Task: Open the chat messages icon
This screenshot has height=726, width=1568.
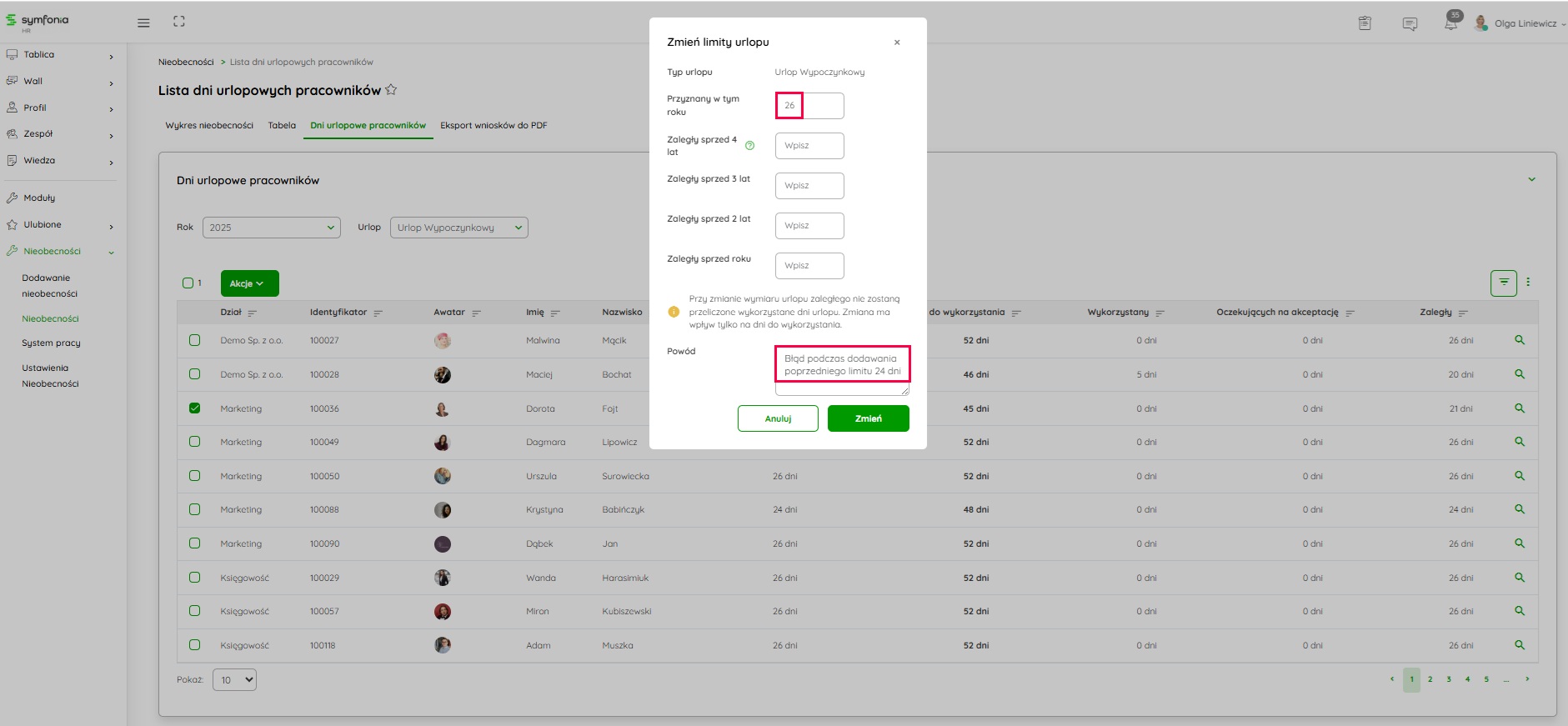Action: [1410, 23]
